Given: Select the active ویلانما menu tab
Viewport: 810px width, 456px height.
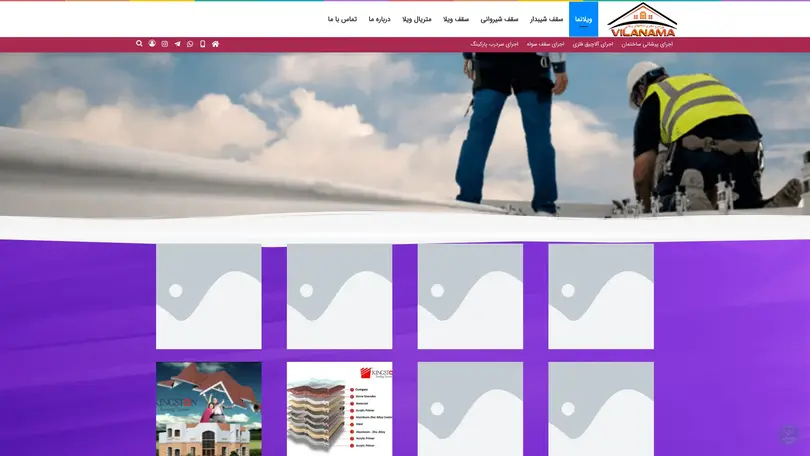Looking at the screenshot, I should click(x=583, y=19).
